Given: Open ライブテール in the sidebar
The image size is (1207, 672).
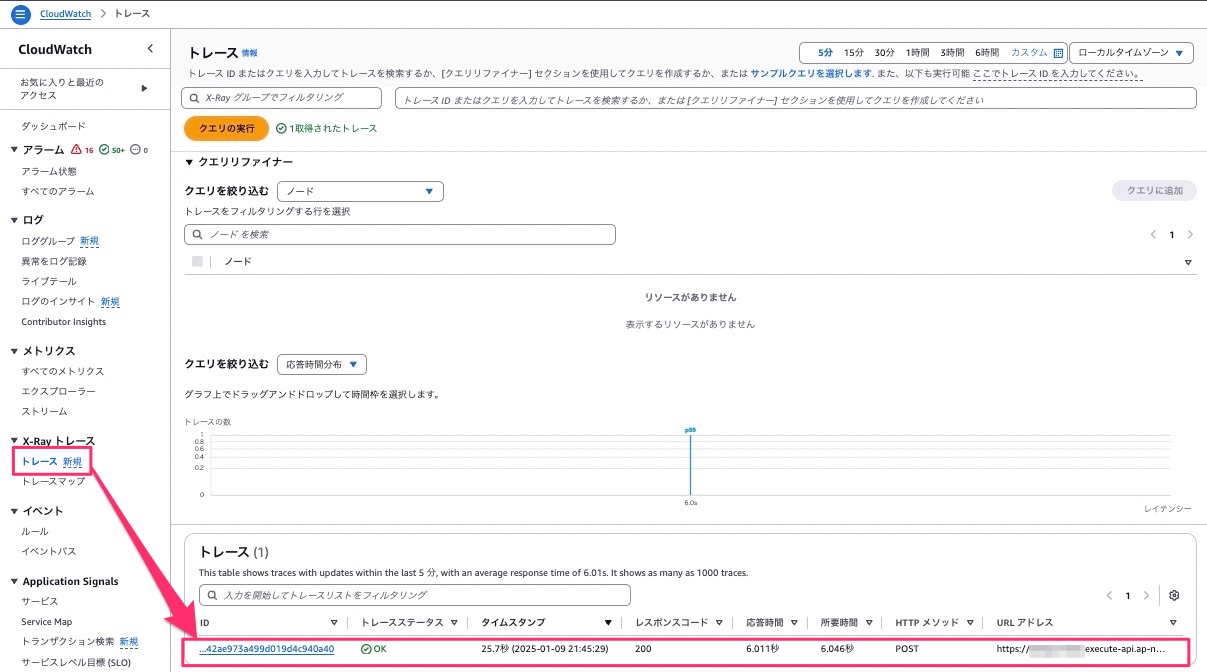Looking at the screenshot, I should click(x=49, y=281).
